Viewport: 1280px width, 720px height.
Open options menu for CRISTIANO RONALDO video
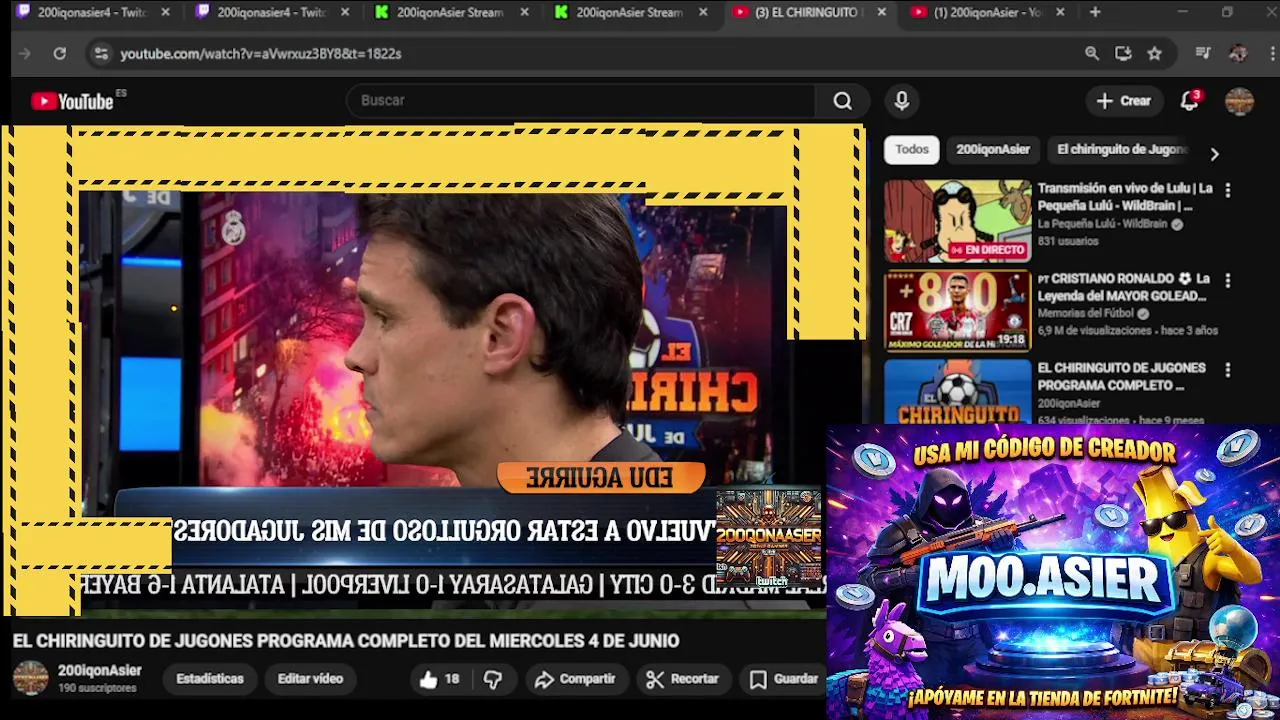pyautogui.click(x=1227, y=281)
